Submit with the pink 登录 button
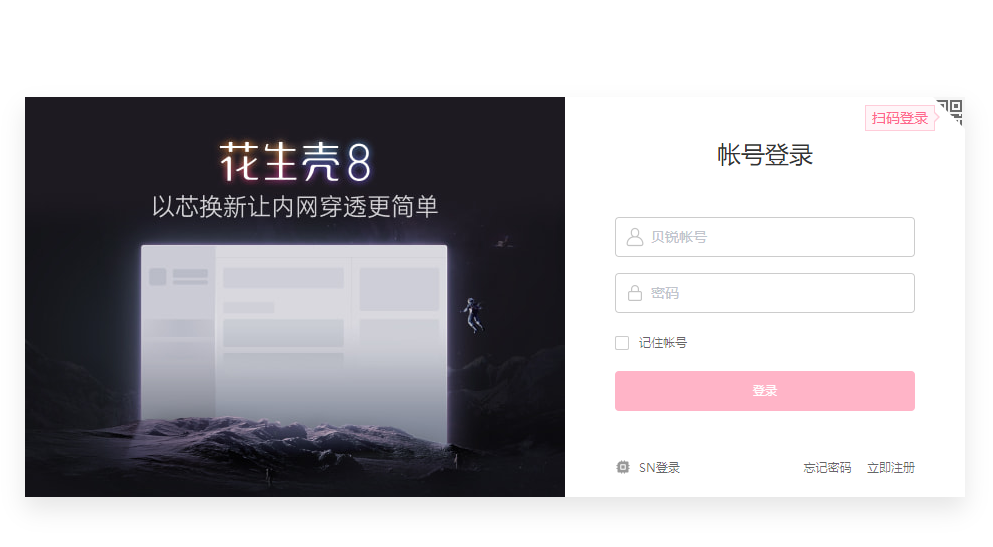This screenshot has height=547, width=993. click(x=764, y=391)
